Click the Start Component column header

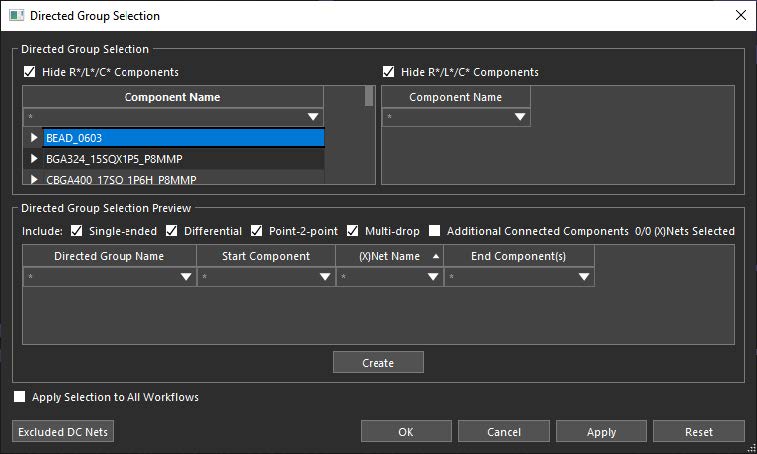click(x=266, y=256)
